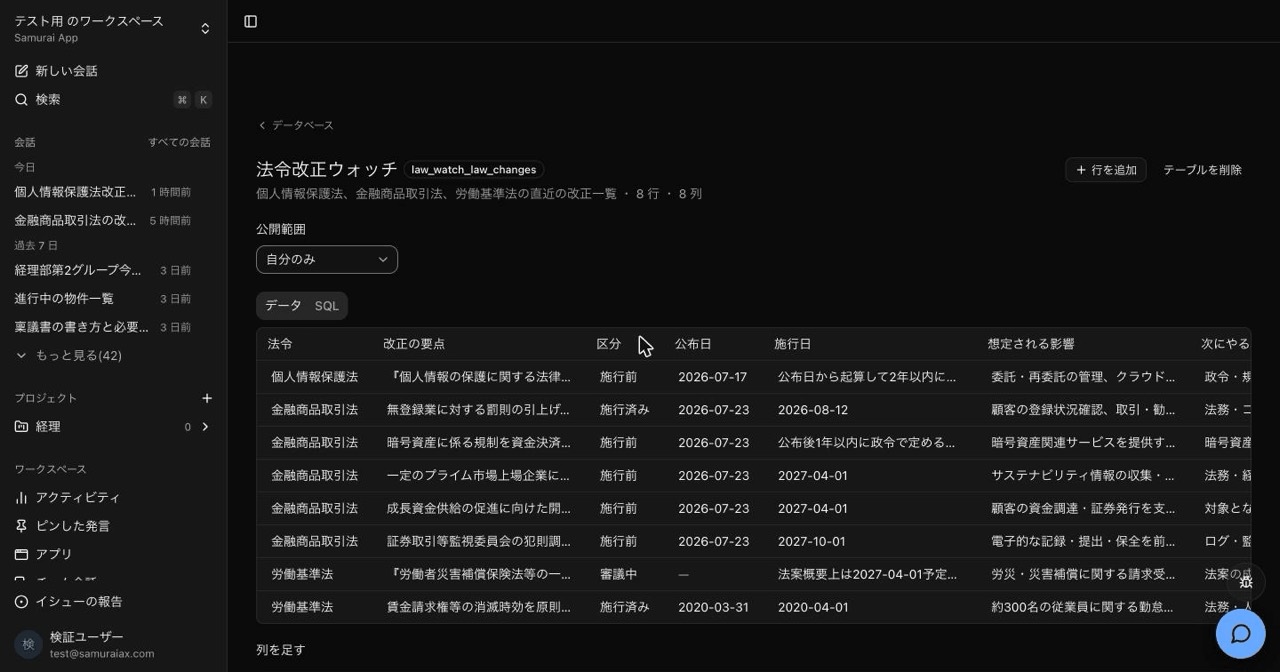The height and width of the screenshot is (672, 1280).
Task: Click the イシューの報告 icon
Action: pos(21,601)
